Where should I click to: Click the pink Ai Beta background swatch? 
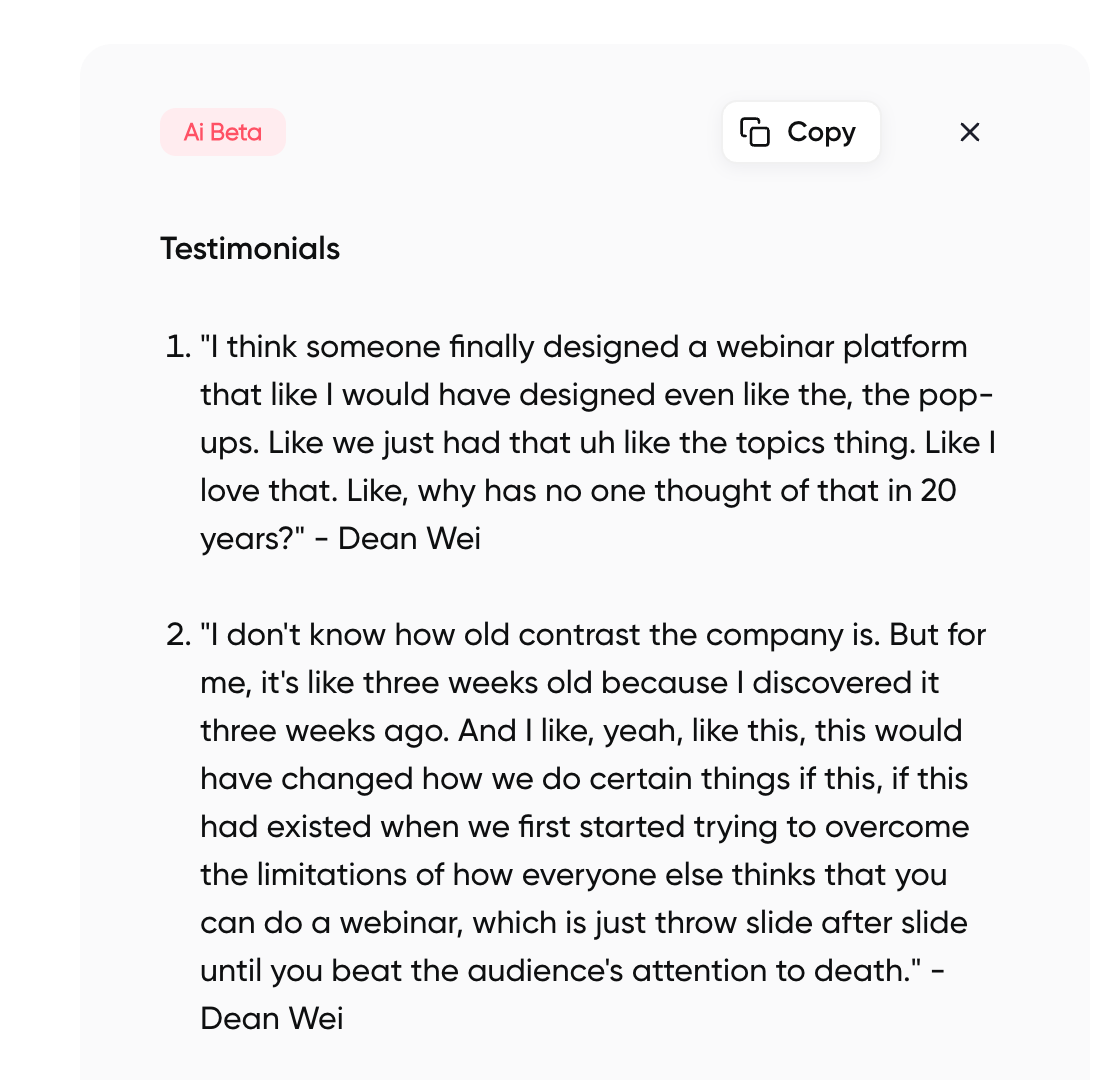tap(222, 131)
